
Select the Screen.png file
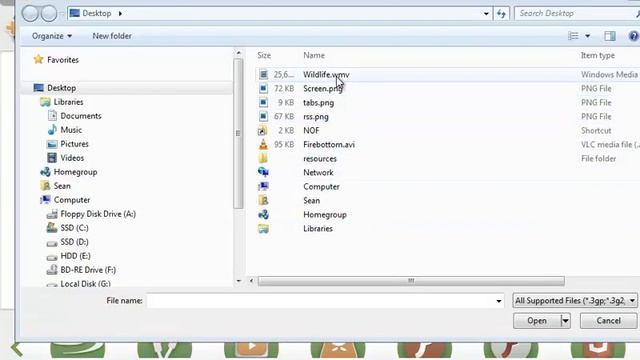pos(322,89)
